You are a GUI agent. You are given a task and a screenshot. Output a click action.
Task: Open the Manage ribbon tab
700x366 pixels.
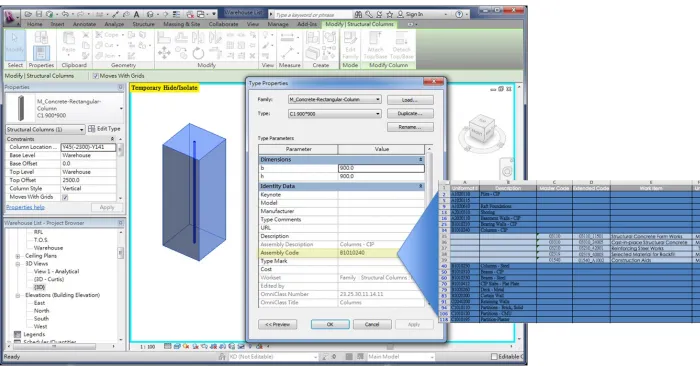coord(278,24)
